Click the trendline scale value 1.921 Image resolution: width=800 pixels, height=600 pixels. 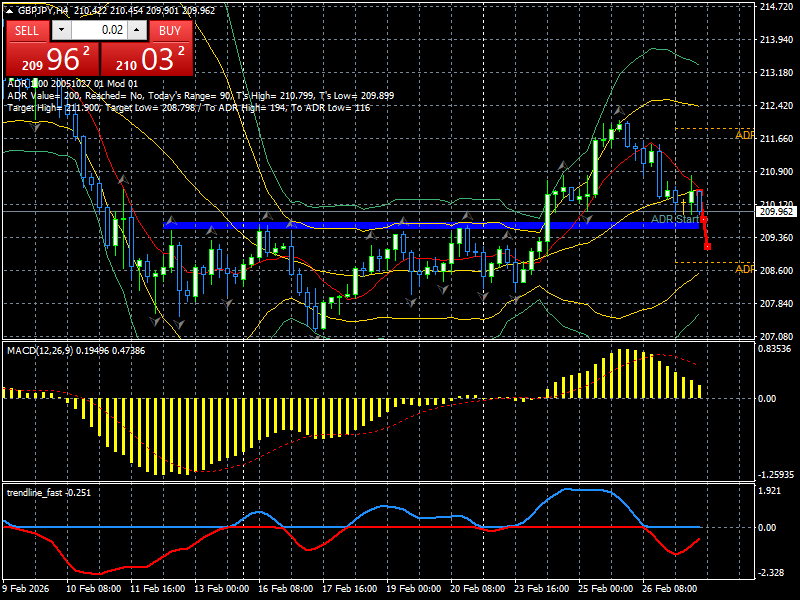(770, 491)
